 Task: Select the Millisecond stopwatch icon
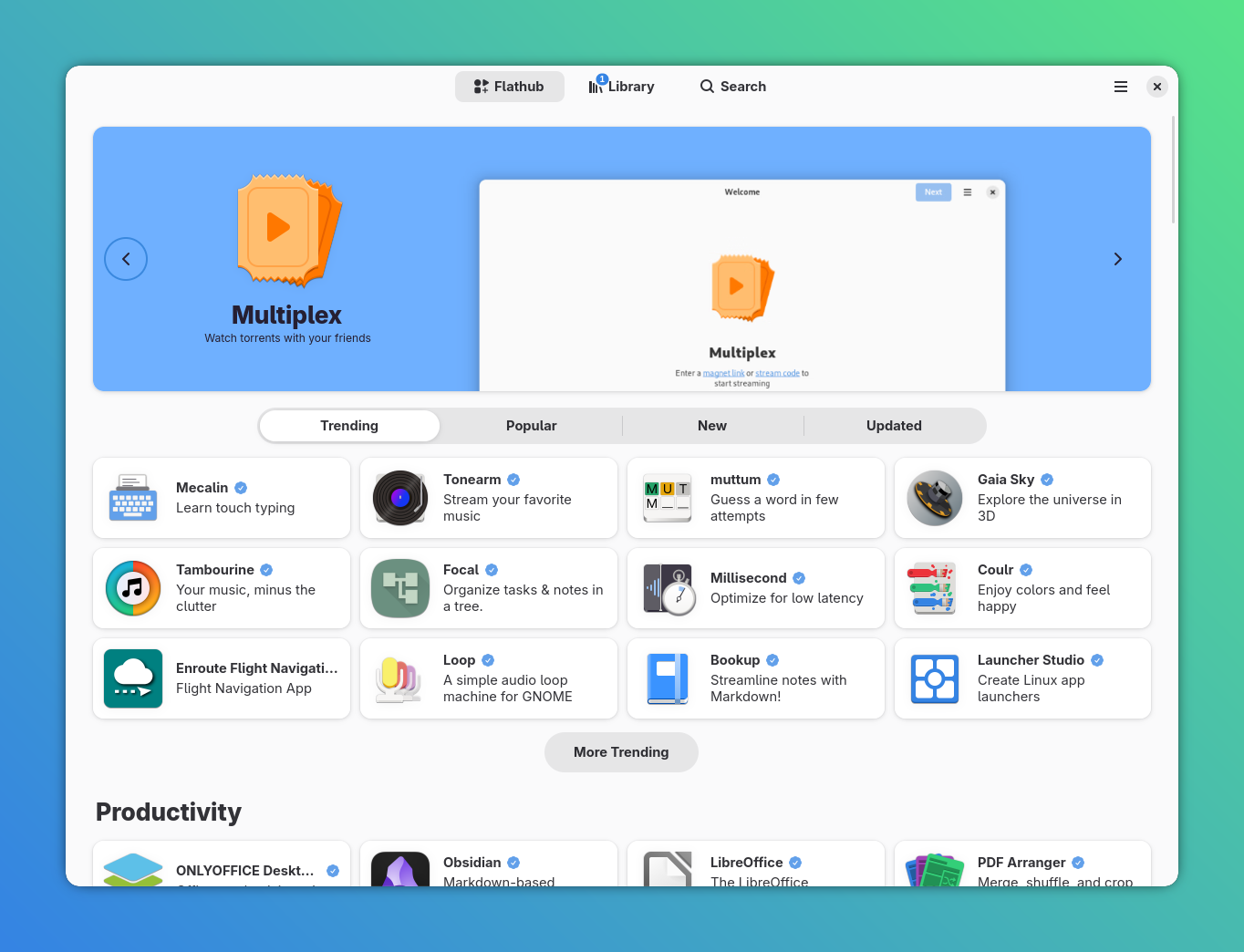pos(669,588)
